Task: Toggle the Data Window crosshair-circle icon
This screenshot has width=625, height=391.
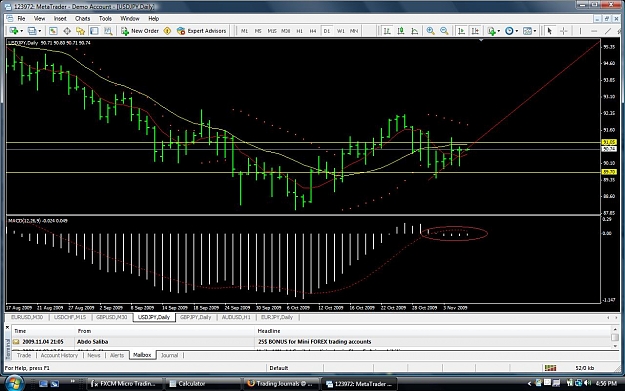Action: [67, 31]
